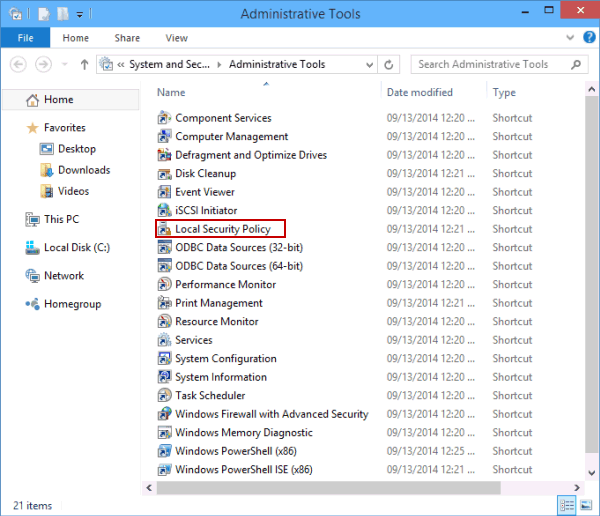
Task: Click the Windows PowerShell (x86) icon
Action: pyautogui.click(x=165, y=451)
